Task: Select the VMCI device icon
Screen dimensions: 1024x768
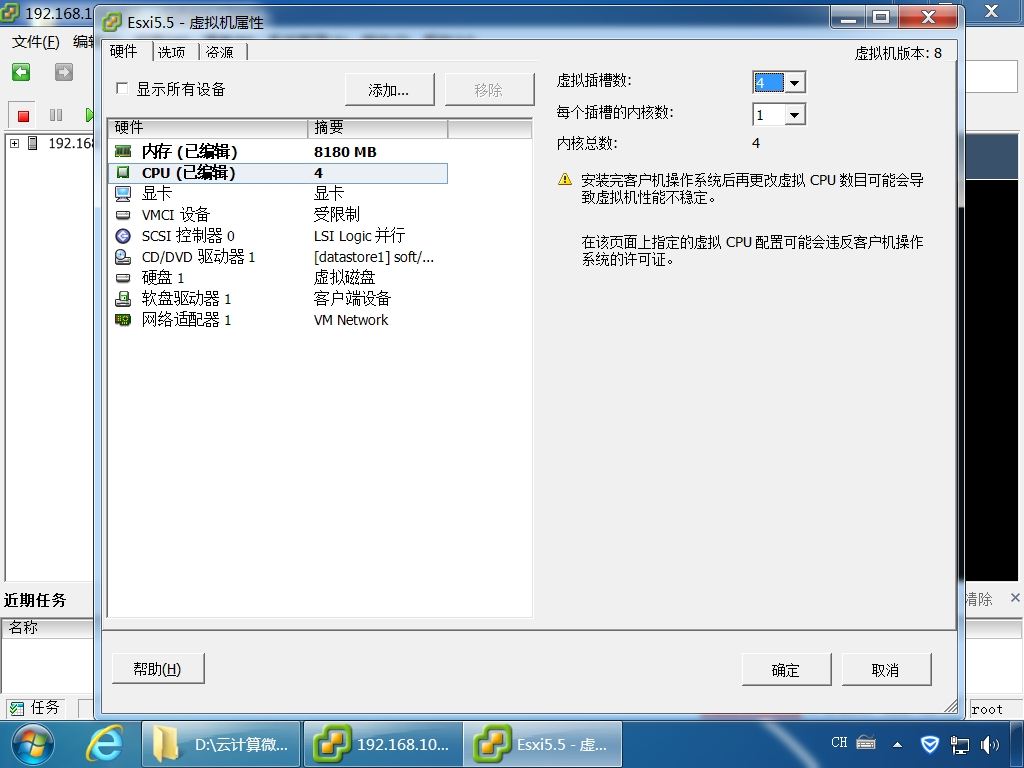Action: click(x=123, y=214)
